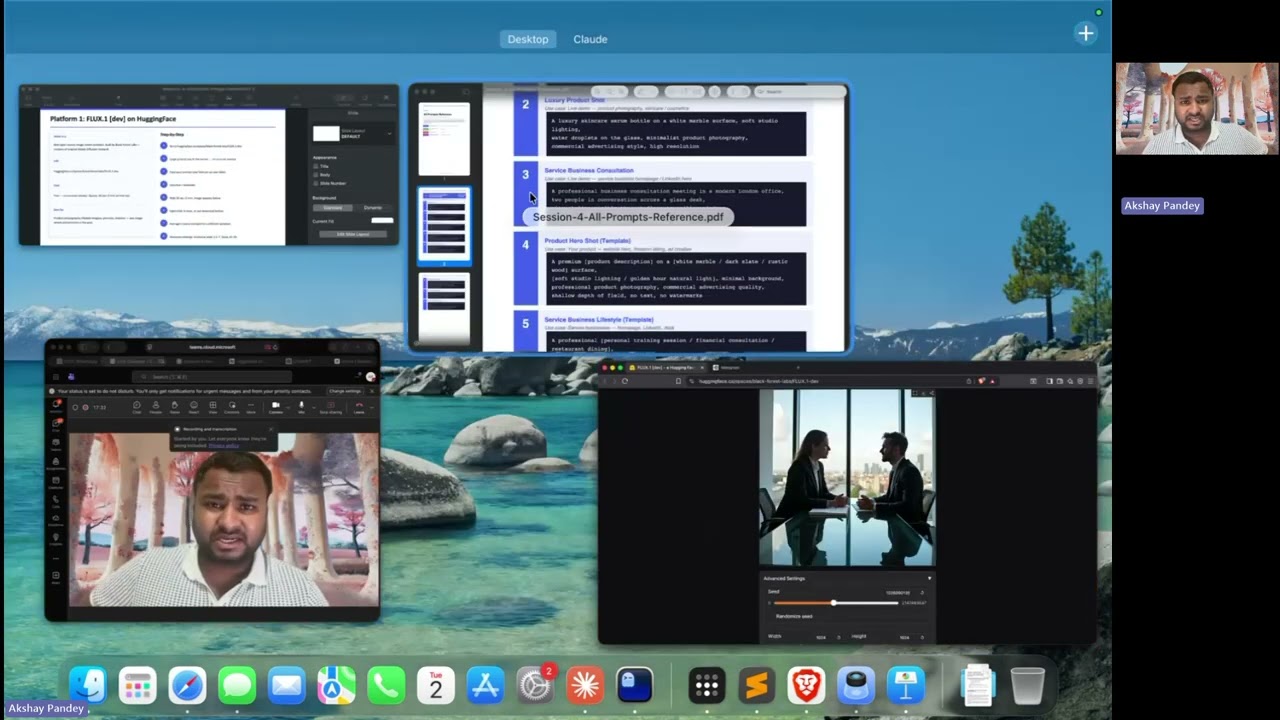Screen dimensions: 1280x720
Task: Click the React icon in Teams toolbar
Action: (x=194, y=408)
